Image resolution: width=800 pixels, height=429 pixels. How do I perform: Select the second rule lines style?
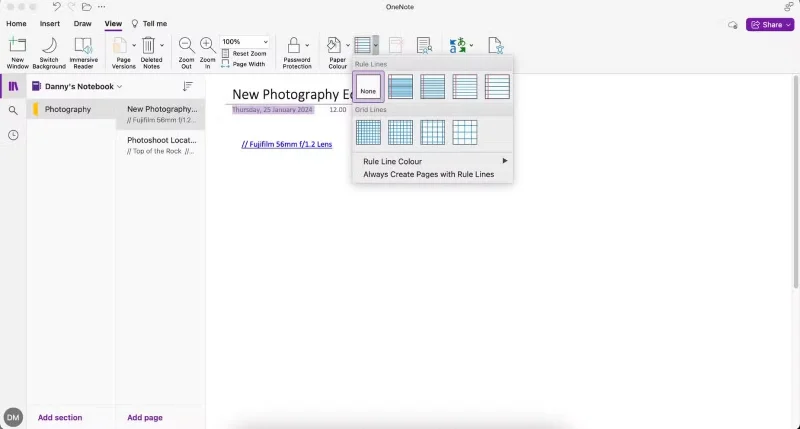tap(433, 87)
